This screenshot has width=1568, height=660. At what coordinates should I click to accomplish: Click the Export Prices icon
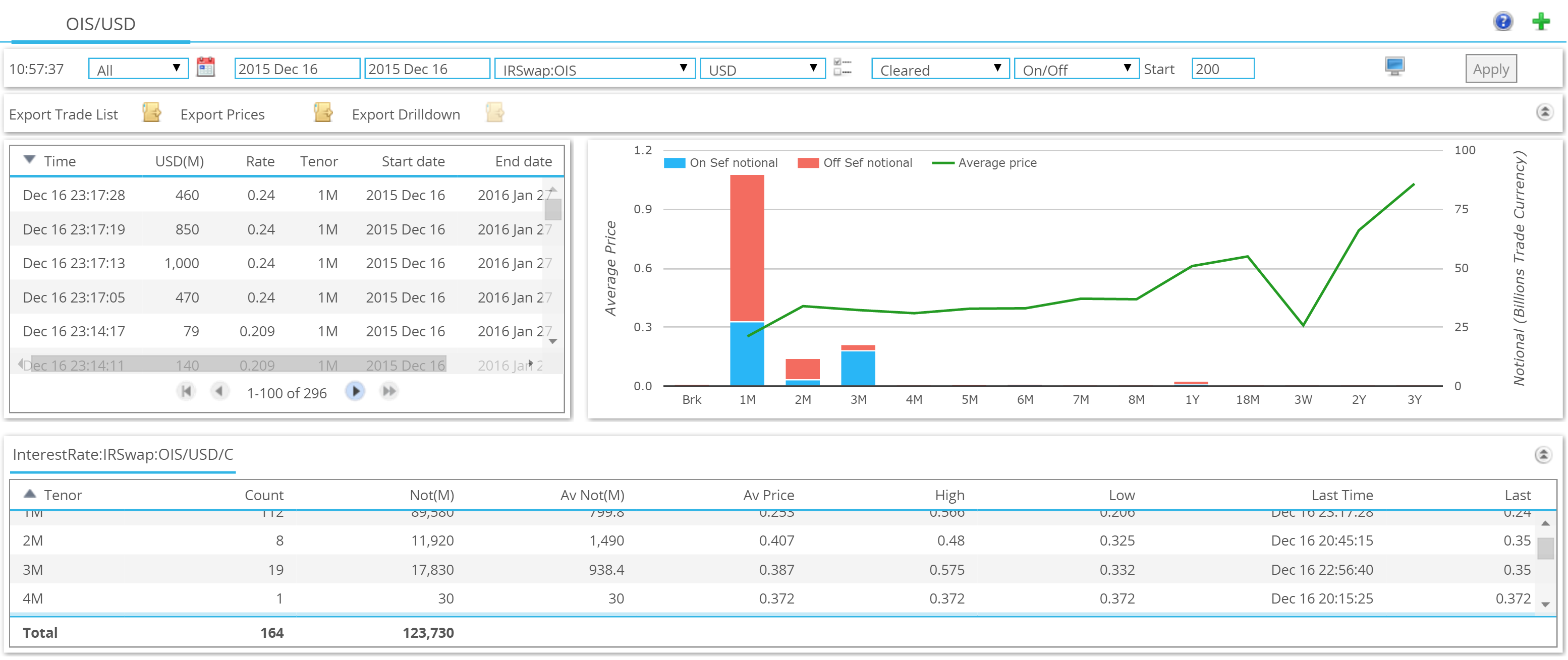[323, 112]
